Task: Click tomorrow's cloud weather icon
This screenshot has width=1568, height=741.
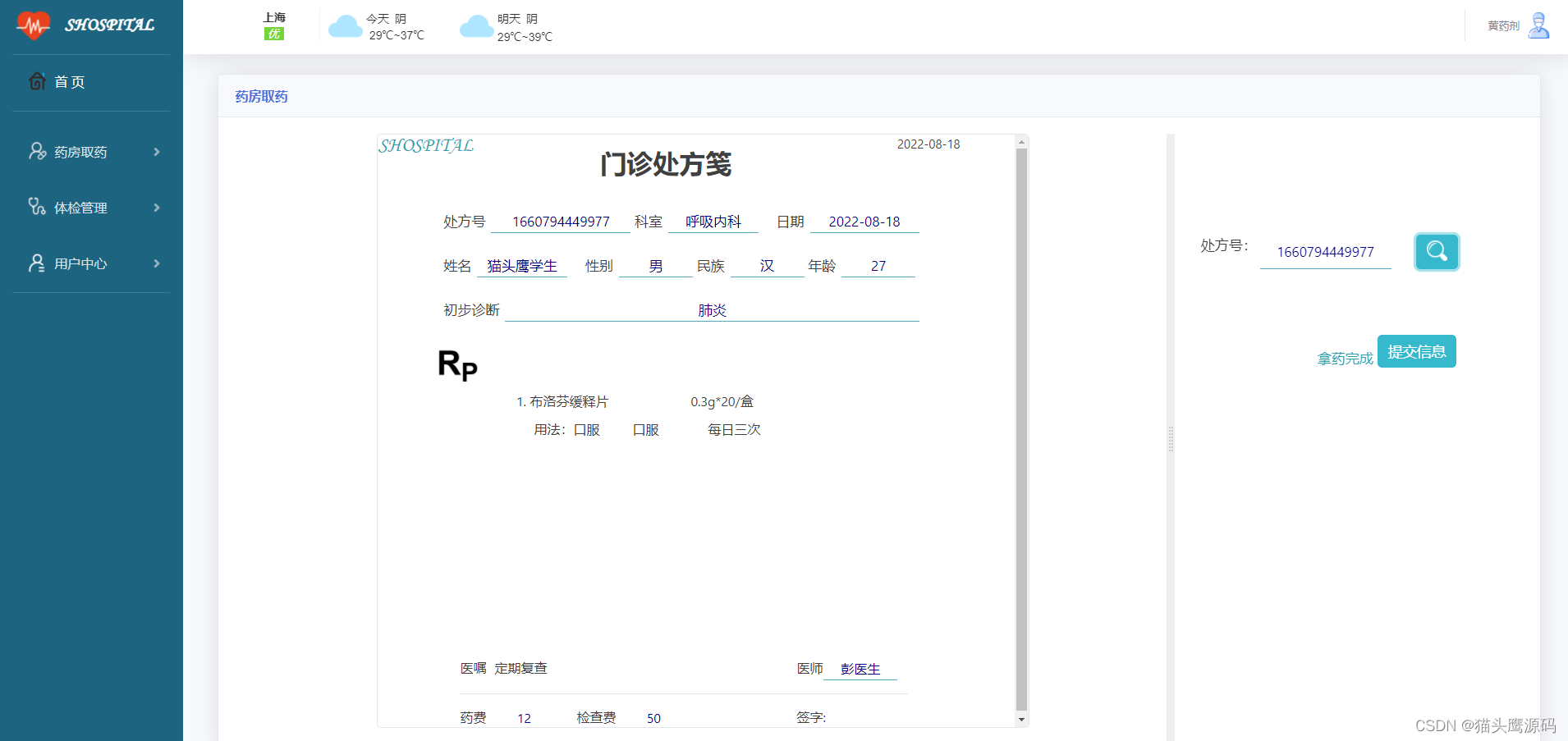Action: click(x=477, y=27)
